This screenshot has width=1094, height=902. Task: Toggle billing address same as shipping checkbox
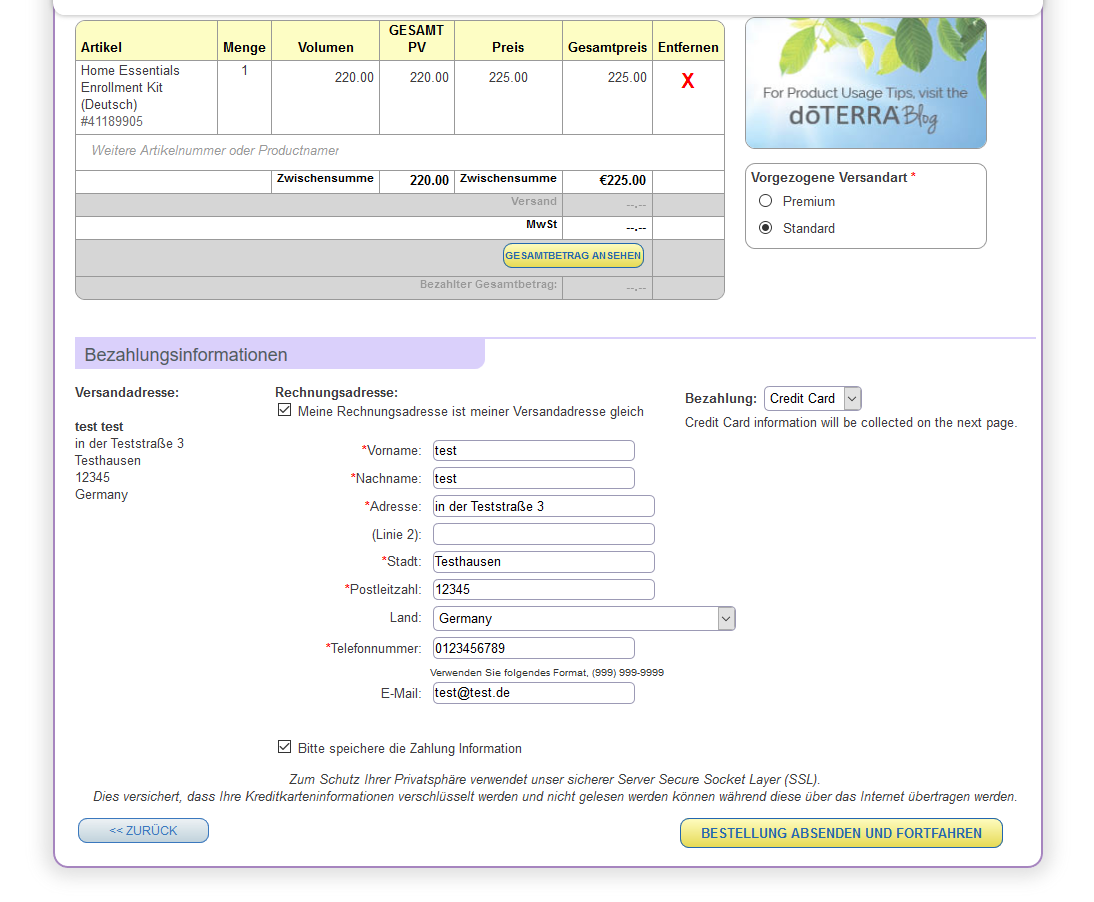284,410
